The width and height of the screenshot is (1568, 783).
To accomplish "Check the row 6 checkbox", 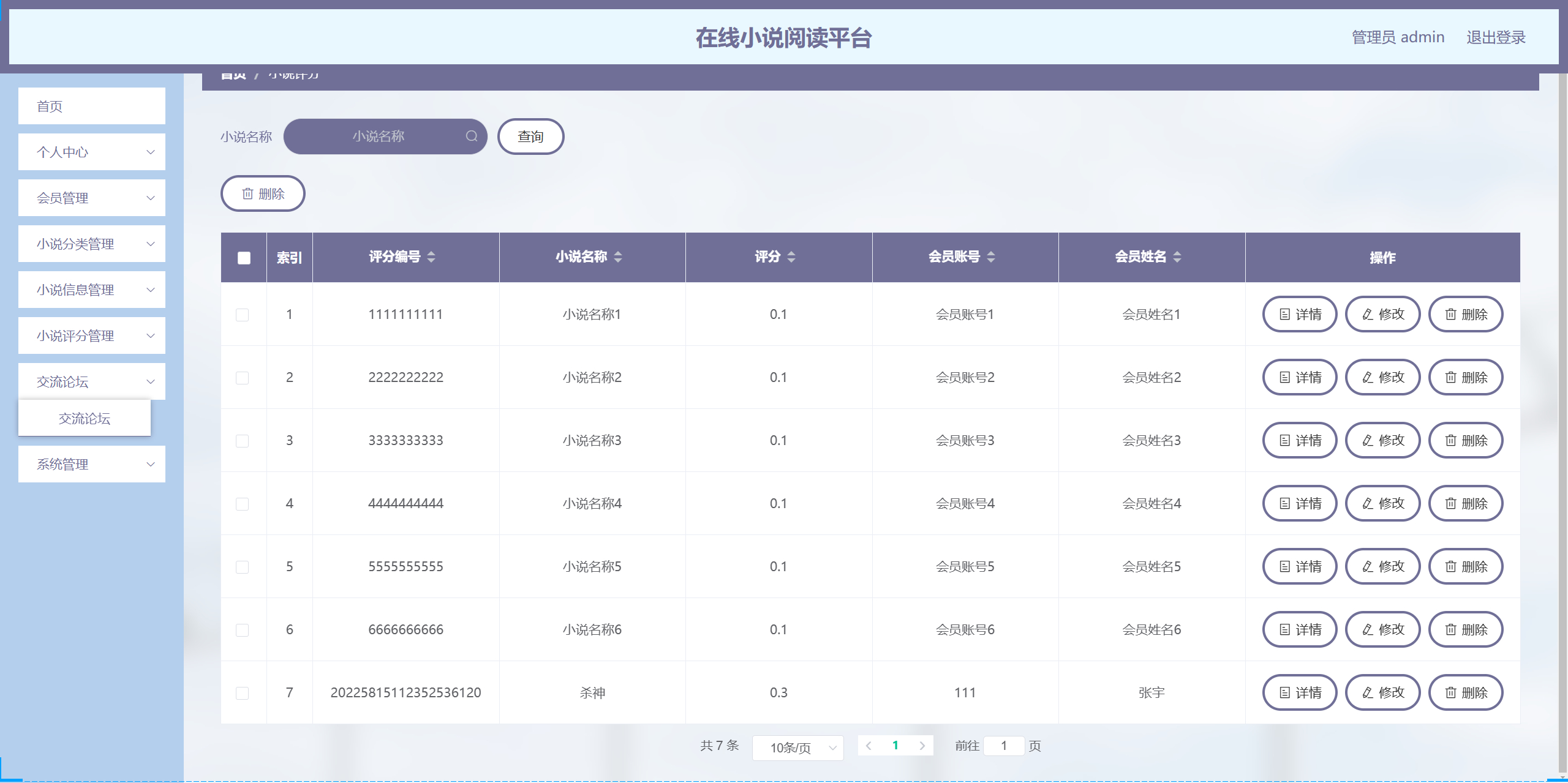I will point(243,630).
